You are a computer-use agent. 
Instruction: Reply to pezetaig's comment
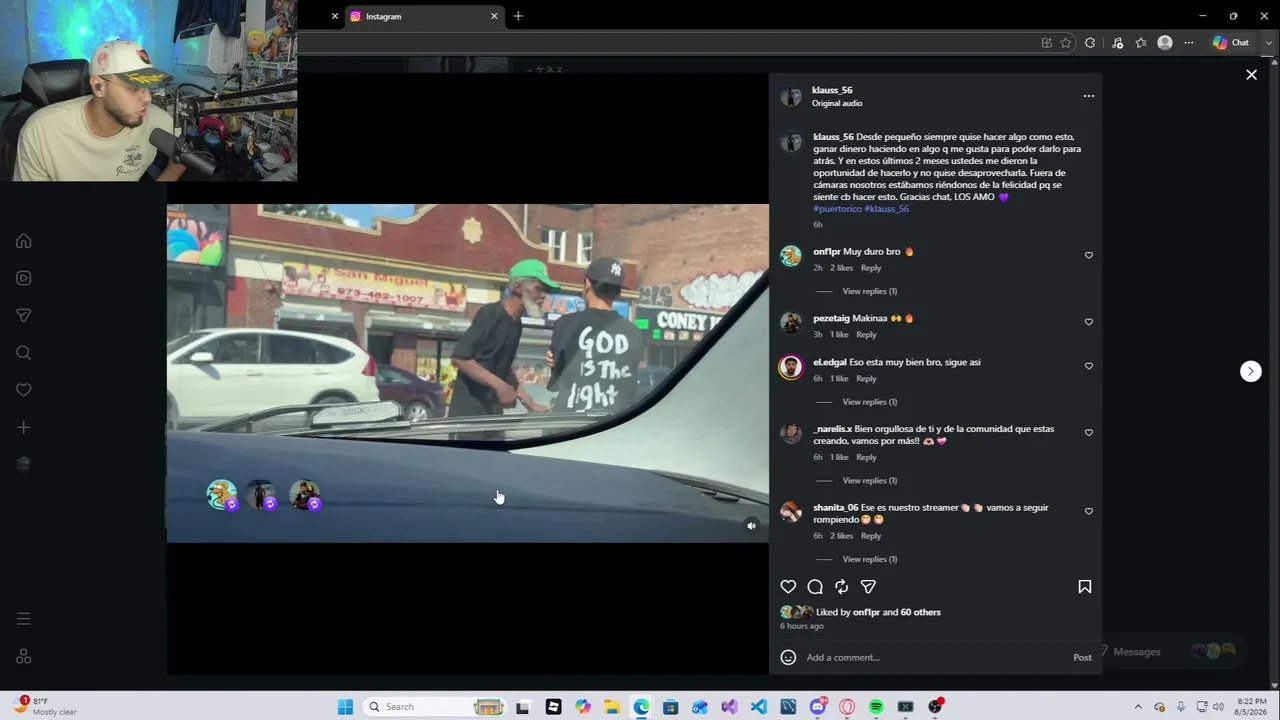point(866,335)
